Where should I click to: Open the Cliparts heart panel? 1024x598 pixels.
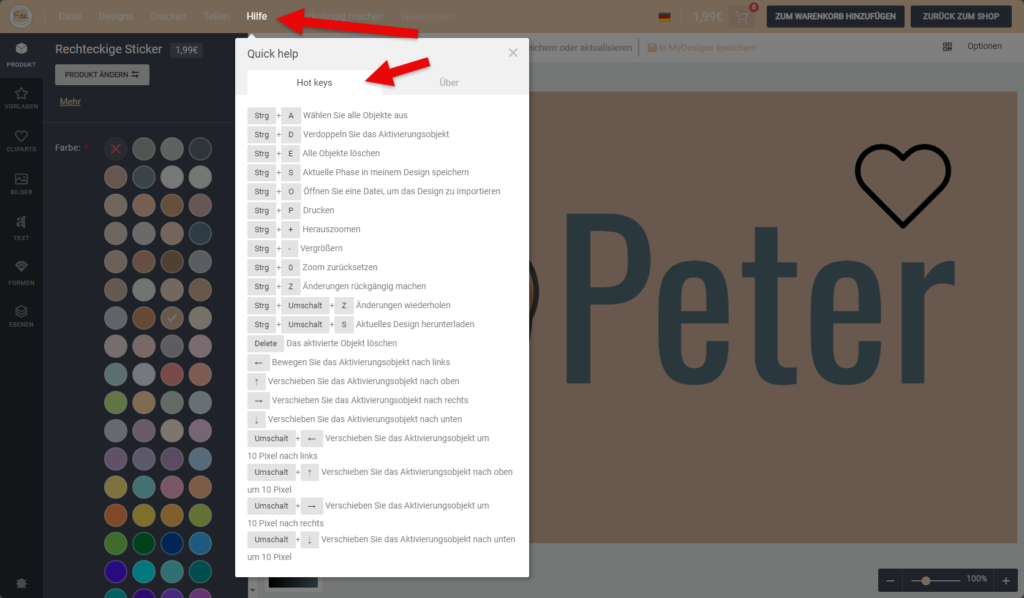coord(21,141)
